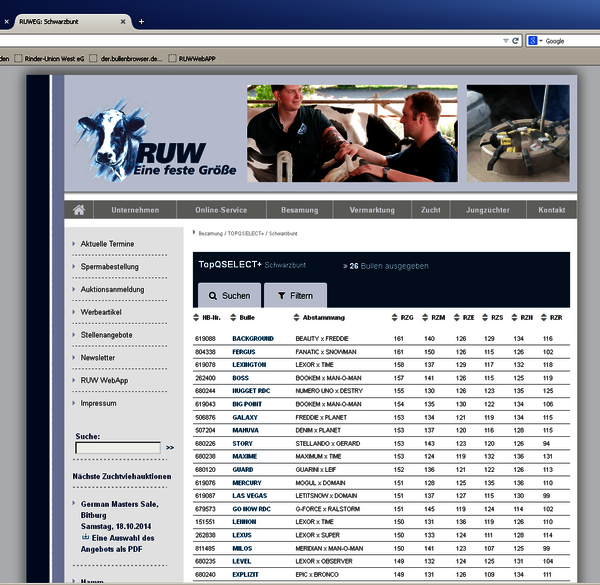Open Google search engine dropdown icon
This screenshot has width=600, height=585.
pos(535,41)
